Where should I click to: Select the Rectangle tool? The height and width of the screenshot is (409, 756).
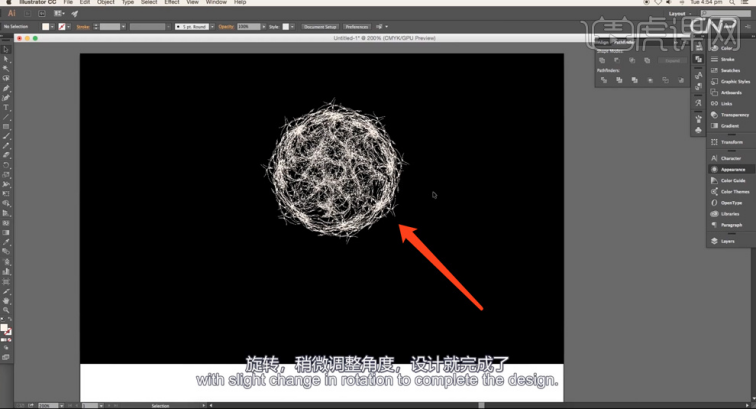click(x=6, y=126)
